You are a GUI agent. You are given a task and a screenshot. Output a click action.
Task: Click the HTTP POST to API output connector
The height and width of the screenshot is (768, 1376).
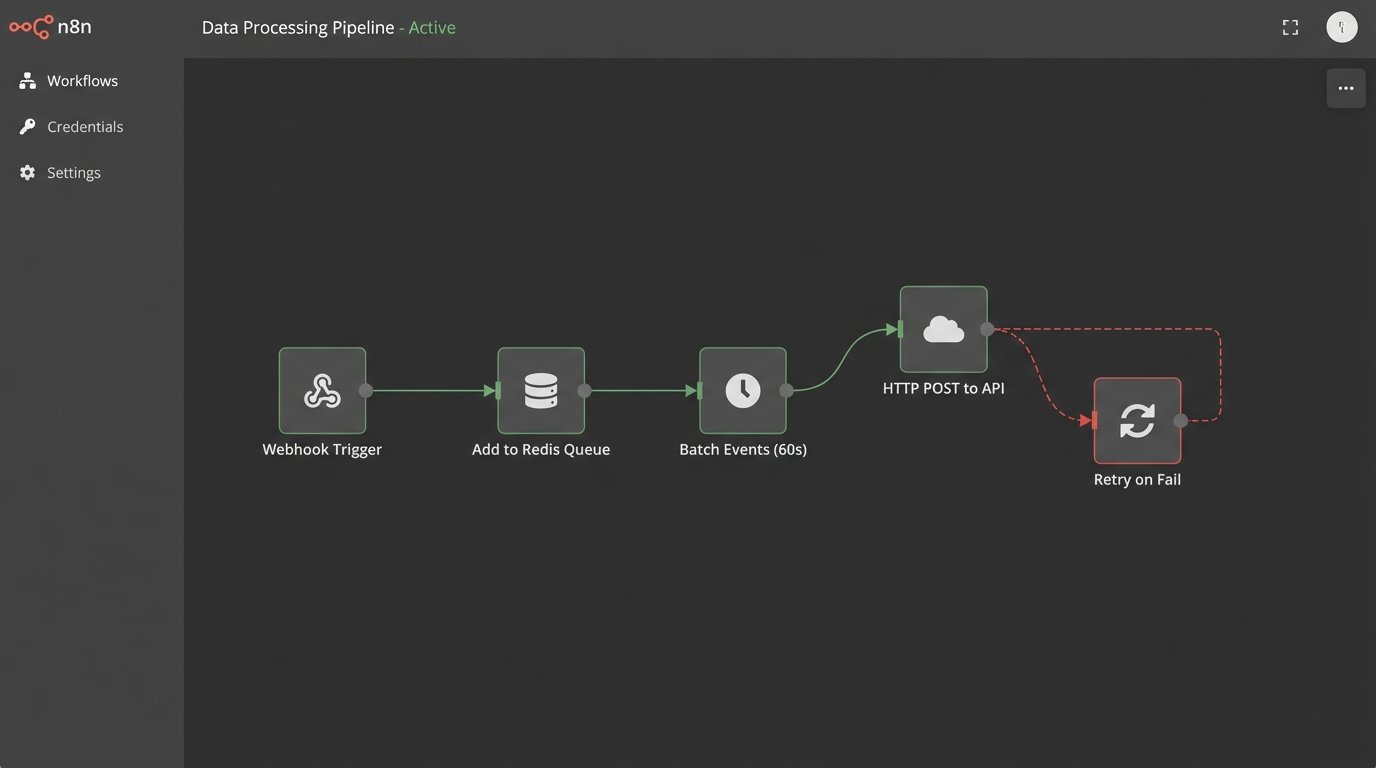(x=987, y=329)
